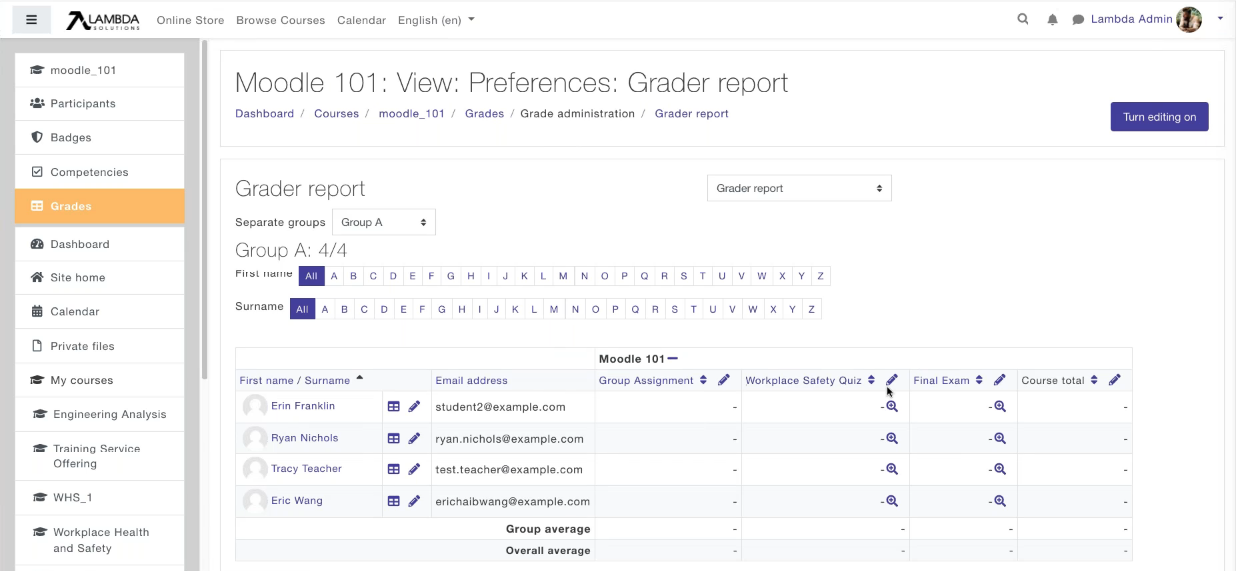Sort the Group Assignment column arrows
Screen dimensions: 1236x571
[x=703, y=380]
